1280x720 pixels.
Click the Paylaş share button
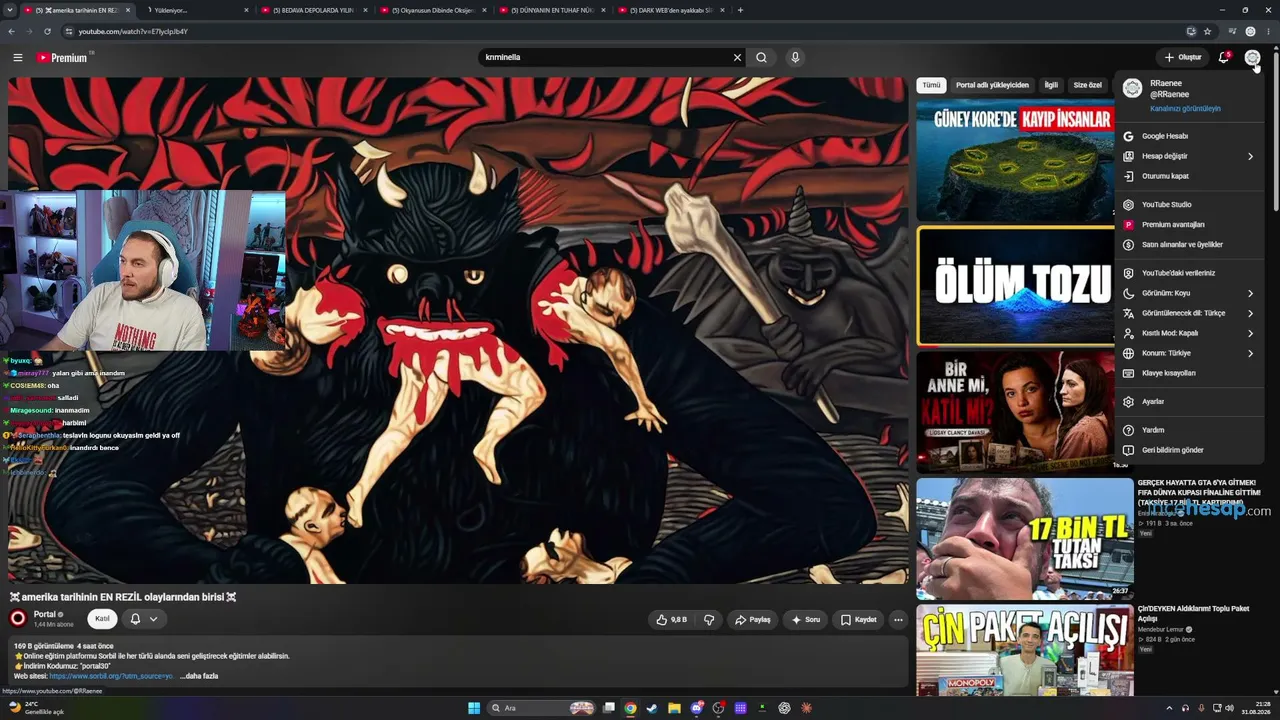click(752, 620)
